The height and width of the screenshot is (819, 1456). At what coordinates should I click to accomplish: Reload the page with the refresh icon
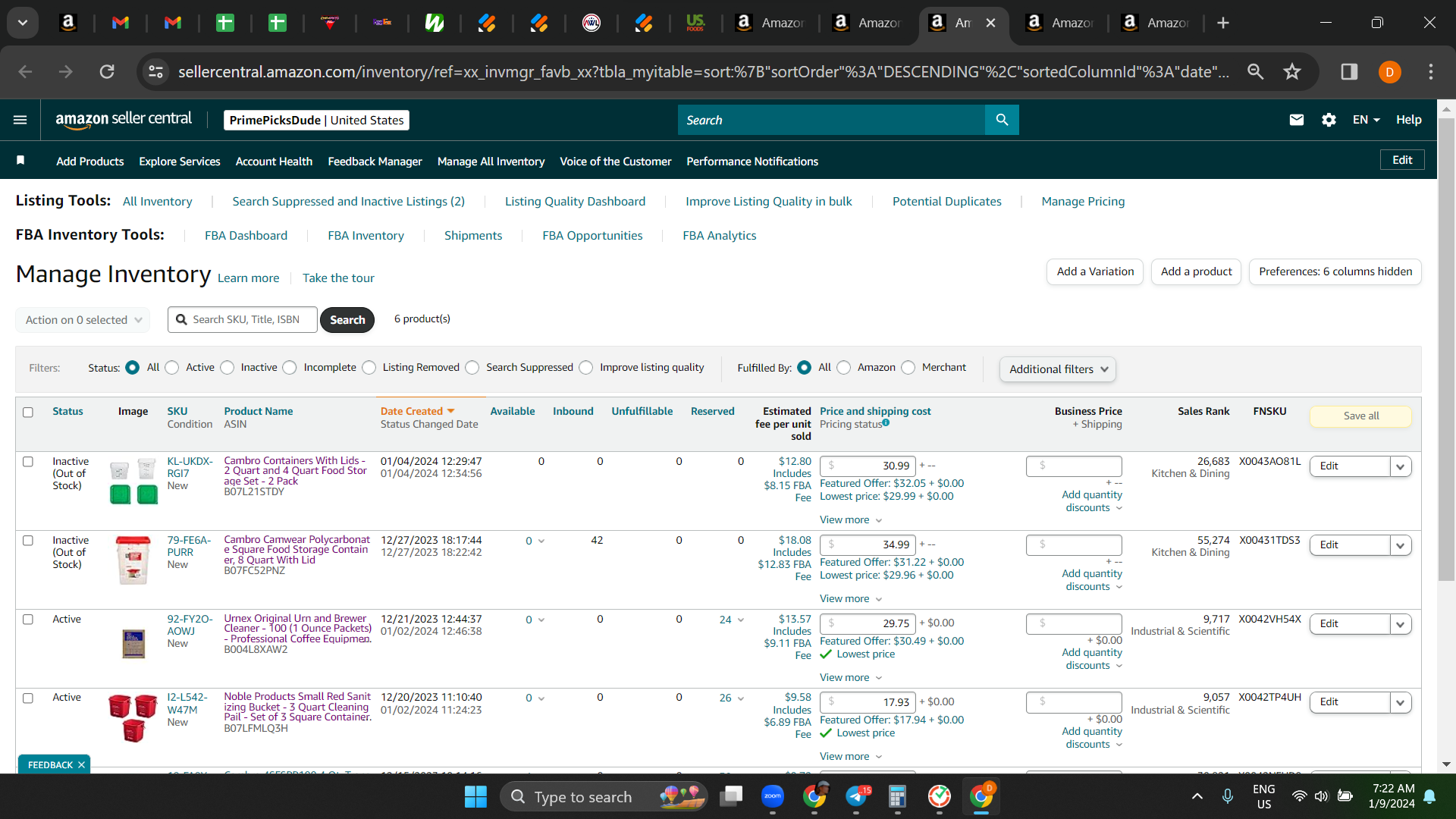pos(107,72)
